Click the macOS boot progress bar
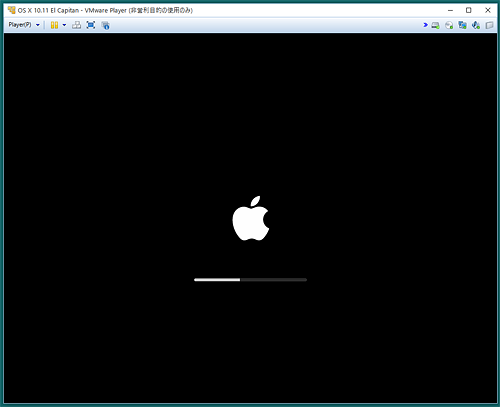500x407 pixels. point(250,280)
